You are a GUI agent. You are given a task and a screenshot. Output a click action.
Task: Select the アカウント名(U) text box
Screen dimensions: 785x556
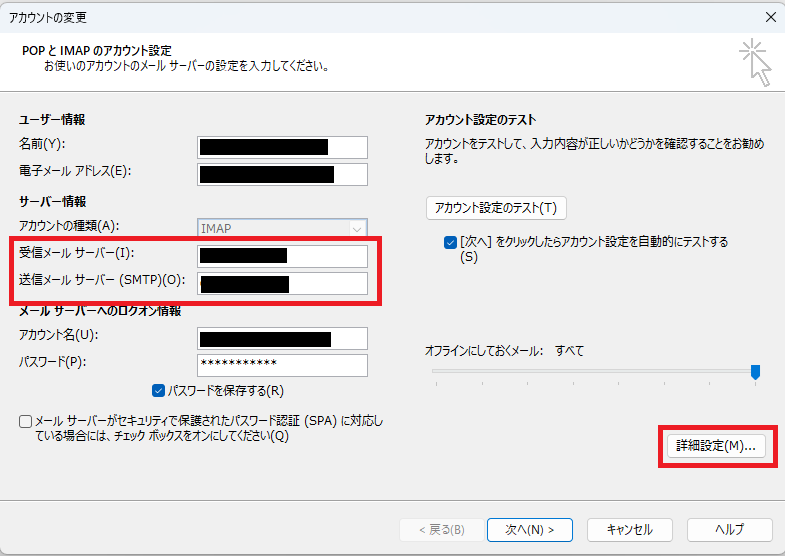point(282,338)
